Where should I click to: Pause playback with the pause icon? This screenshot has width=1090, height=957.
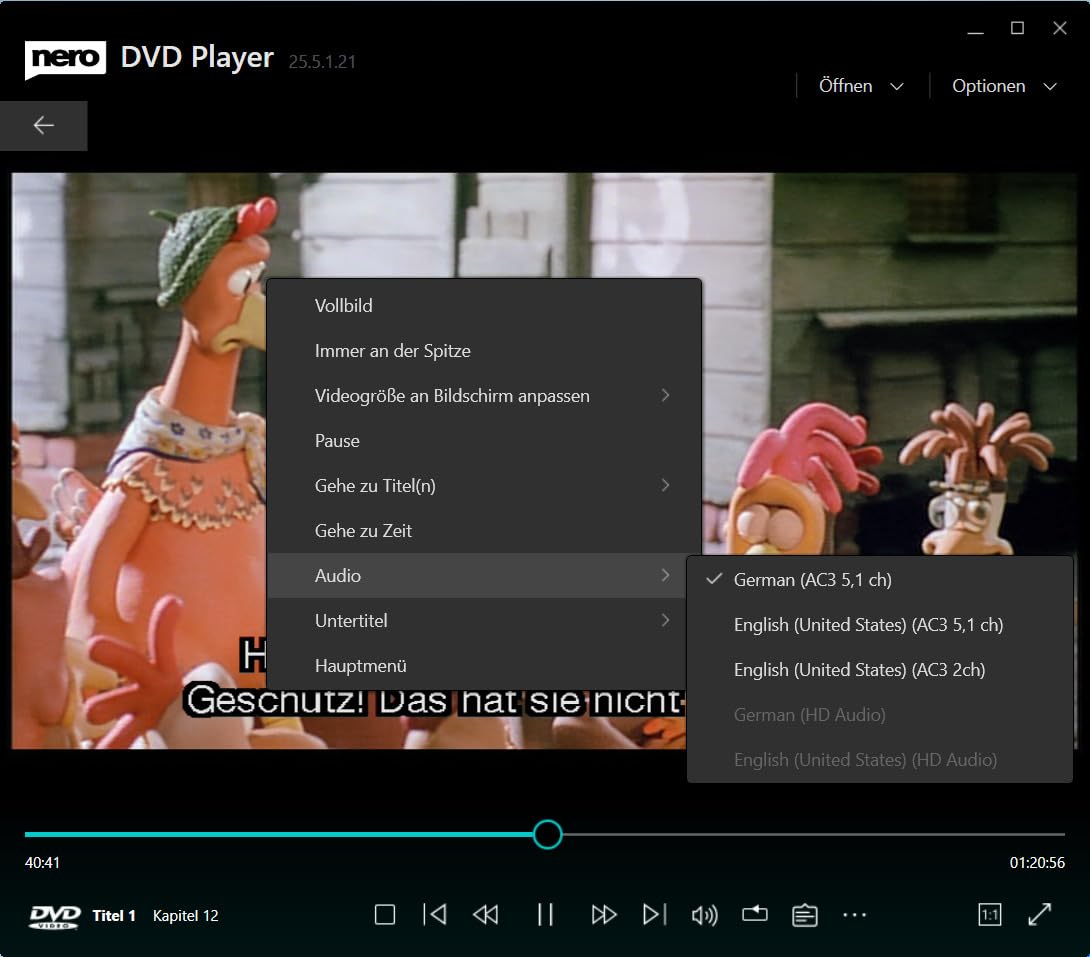545,915
